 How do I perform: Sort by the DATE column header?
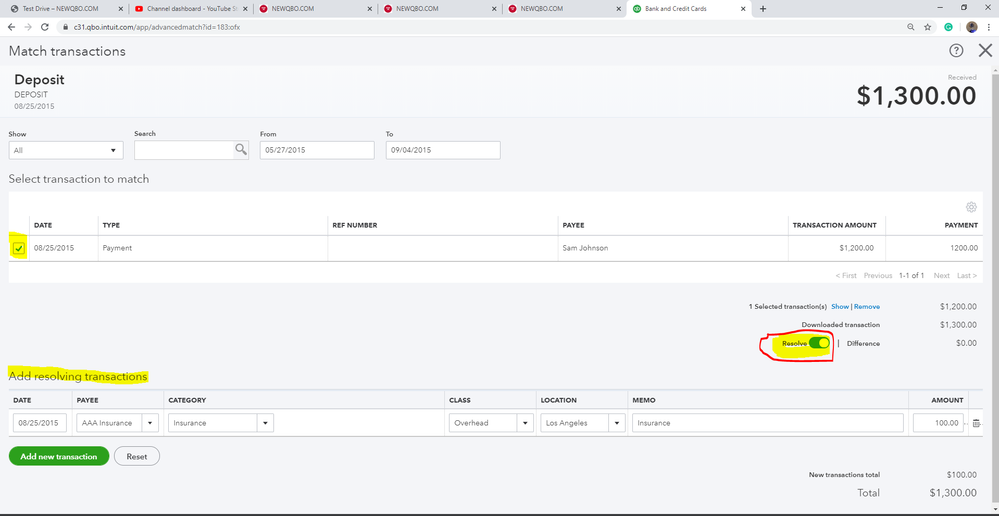coord(43,226)
